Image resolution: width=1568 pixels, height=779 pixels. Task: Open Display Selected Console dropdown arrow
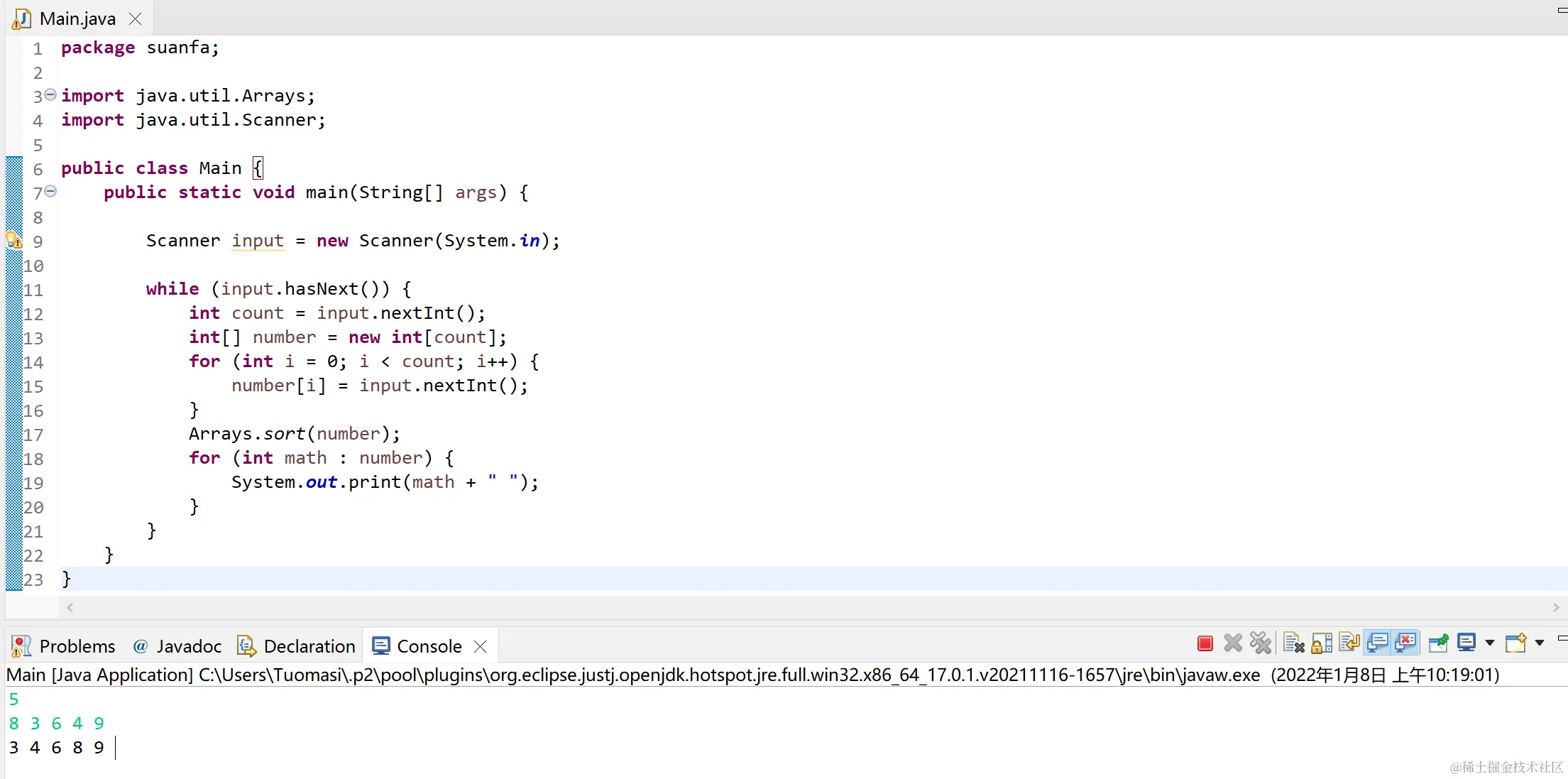tap(1490, 643)
